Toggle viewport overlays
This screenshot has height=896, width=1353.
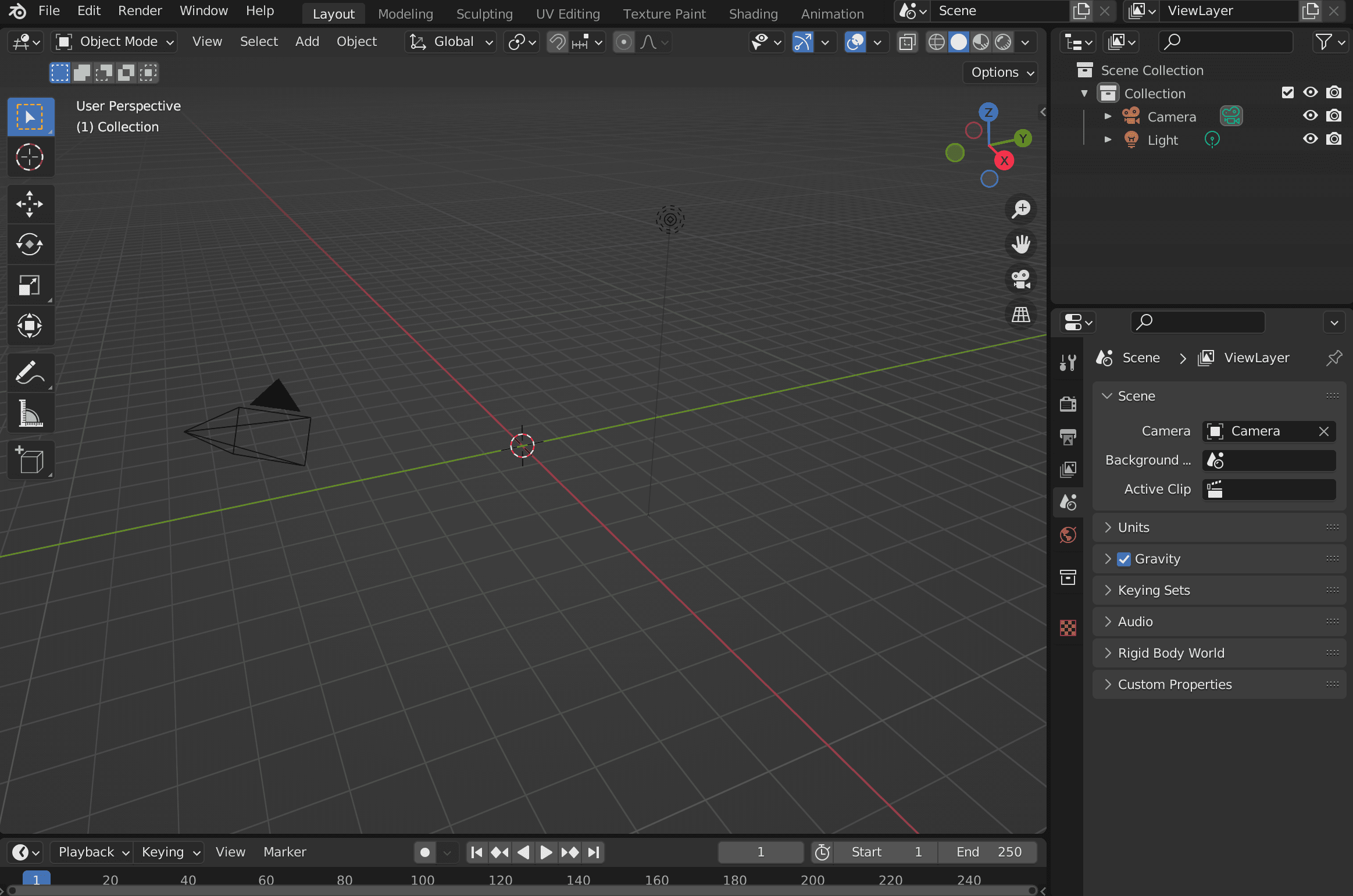[x=855, y=42]
